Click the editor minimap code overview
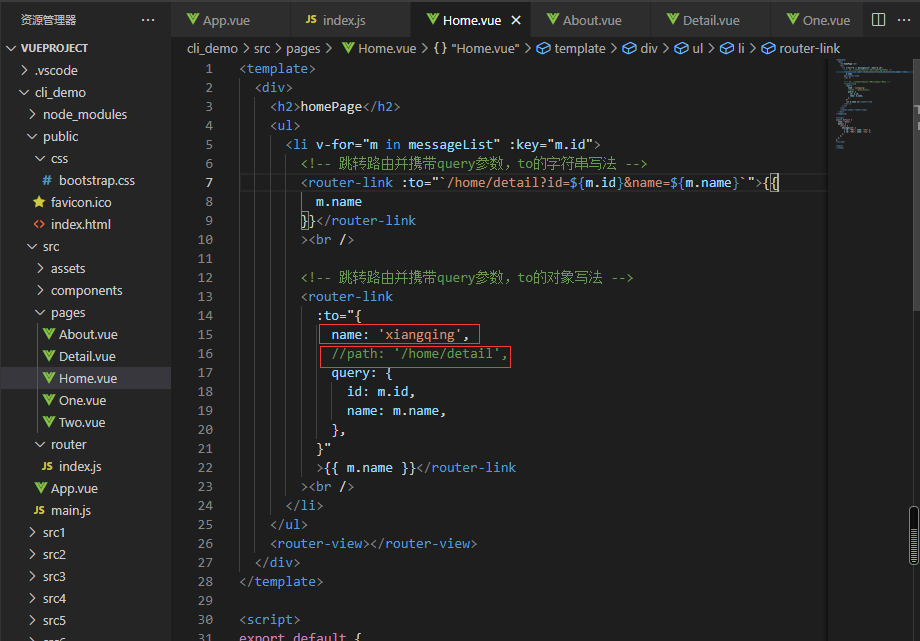 point(871,106)
